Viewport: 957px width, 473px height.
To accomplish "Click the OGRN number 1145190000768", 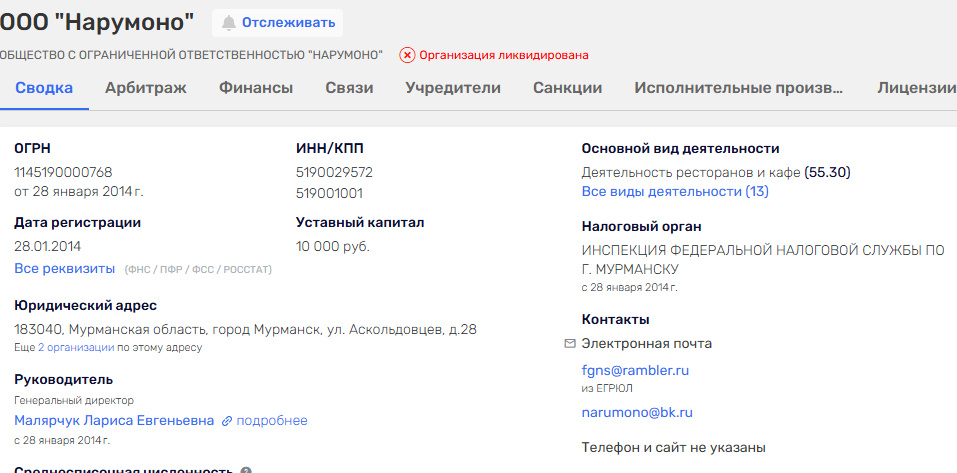I will pyautogui.click(x=63, y=173).
